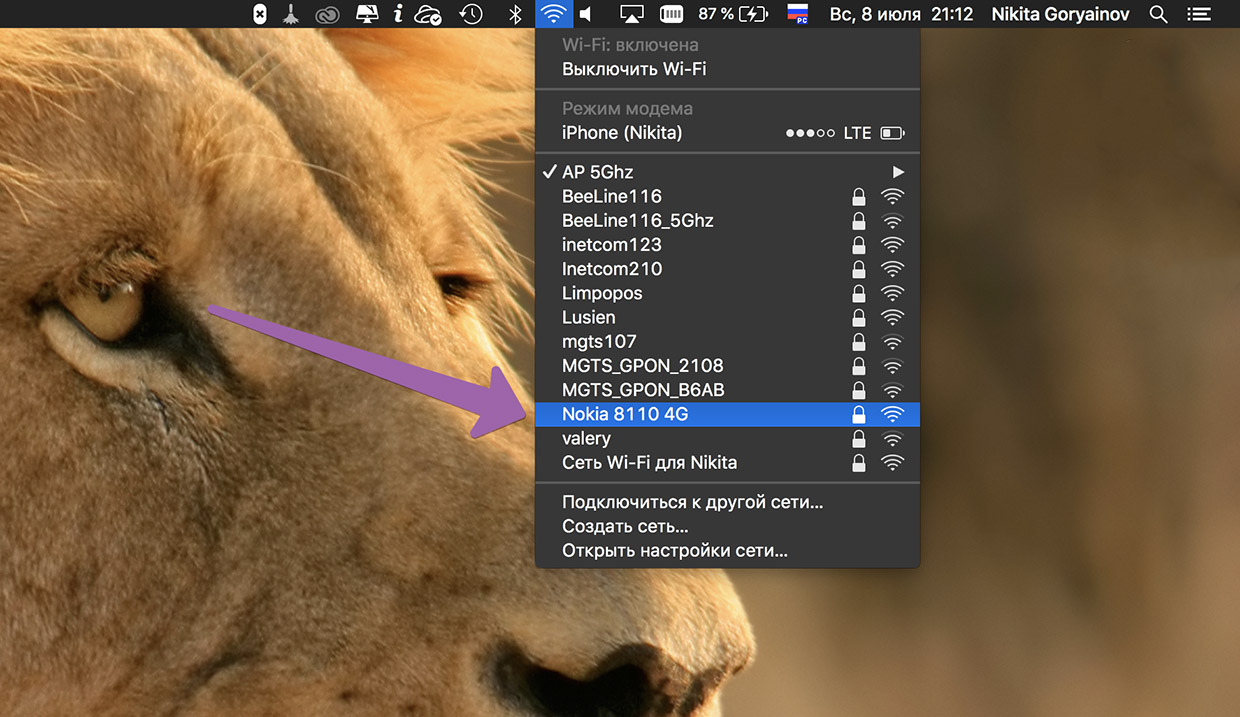Click the volume speaker icon
Image resolution: width=1240 pixels, height=717 pixels.
point(586,14)
